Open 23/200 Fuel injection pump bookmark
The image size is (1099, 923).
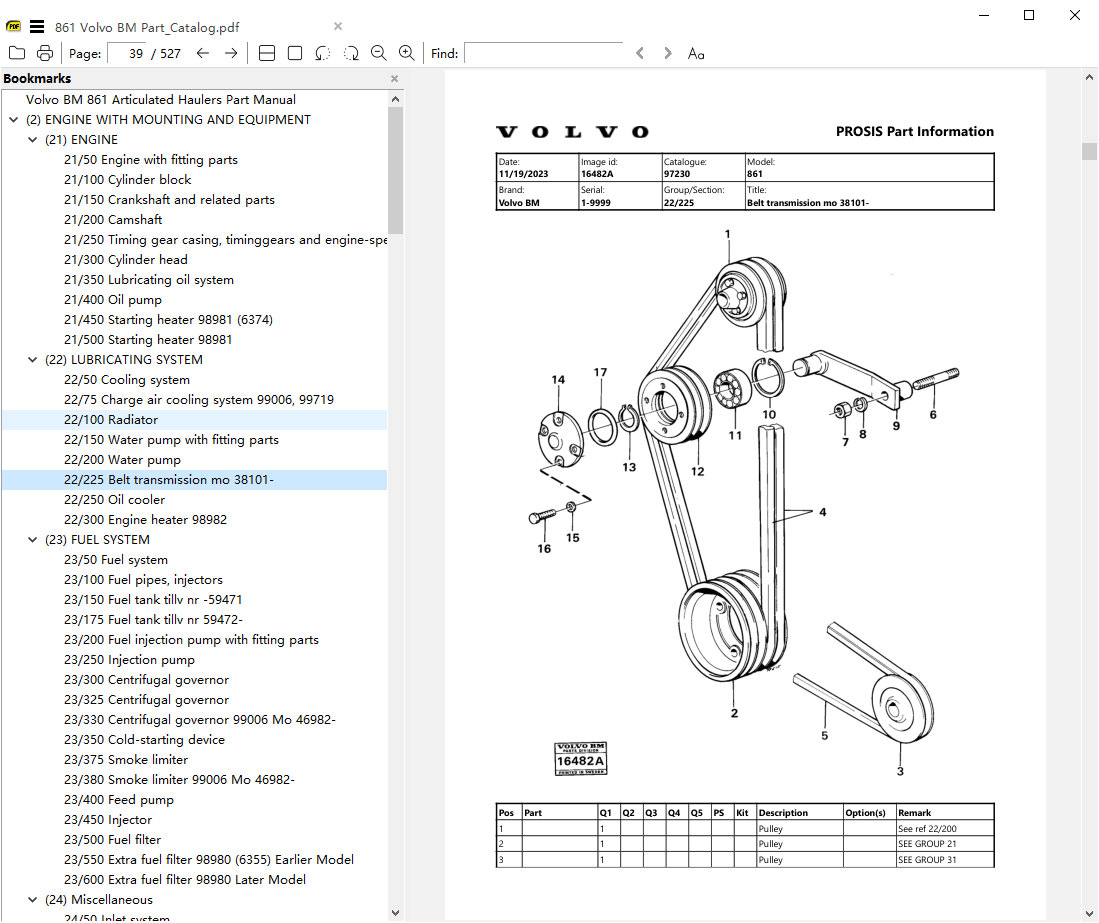coord(191,640)
